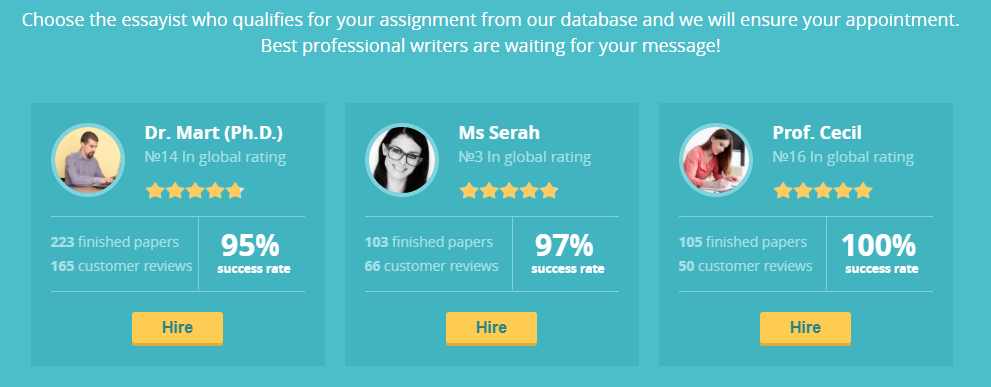
Task: Hire Ms Serah
Action: [491, 328]
